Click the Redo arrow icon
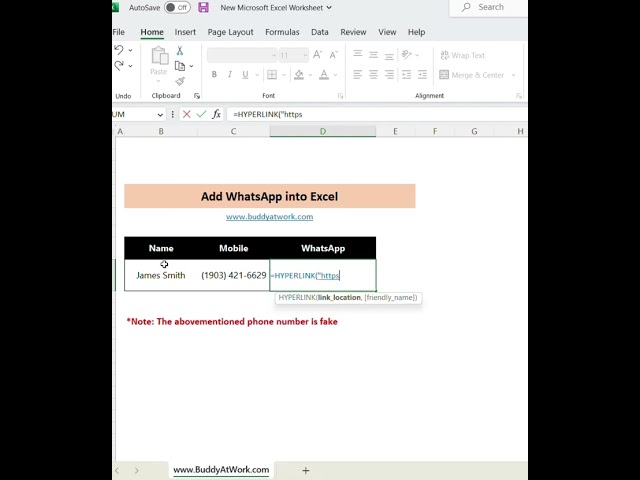Viewport: 640px width, 480px height. click(119, 65)
